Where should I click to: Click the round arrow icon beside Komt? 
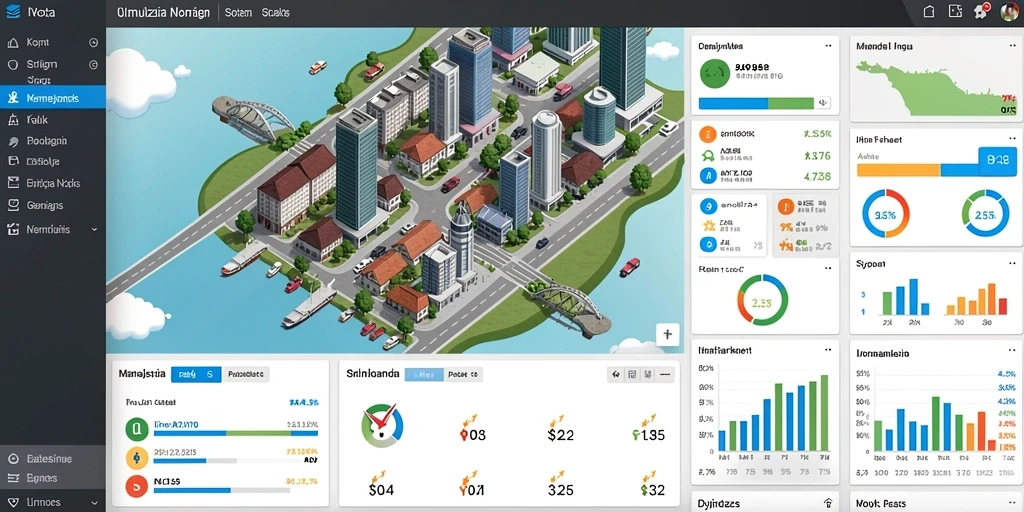pos(93,42)
